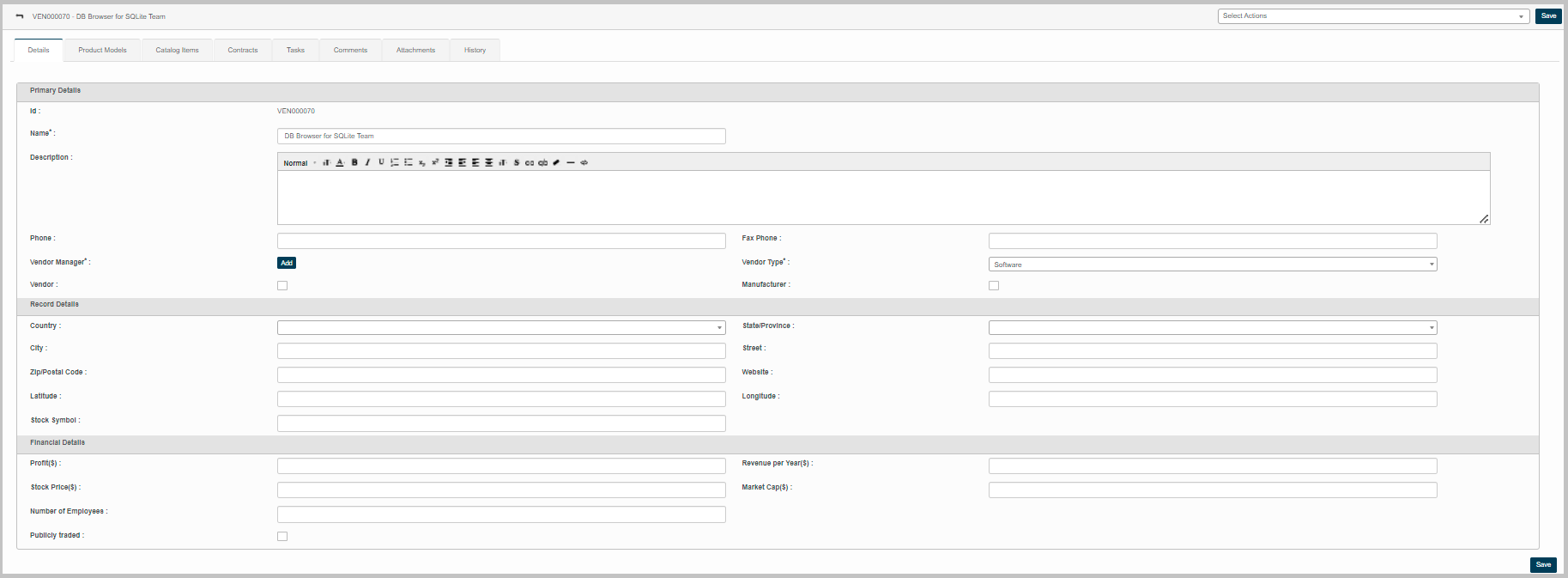Enable the Manufacturer checkbox
1568x578 pixels.
[x=994, y=285]
